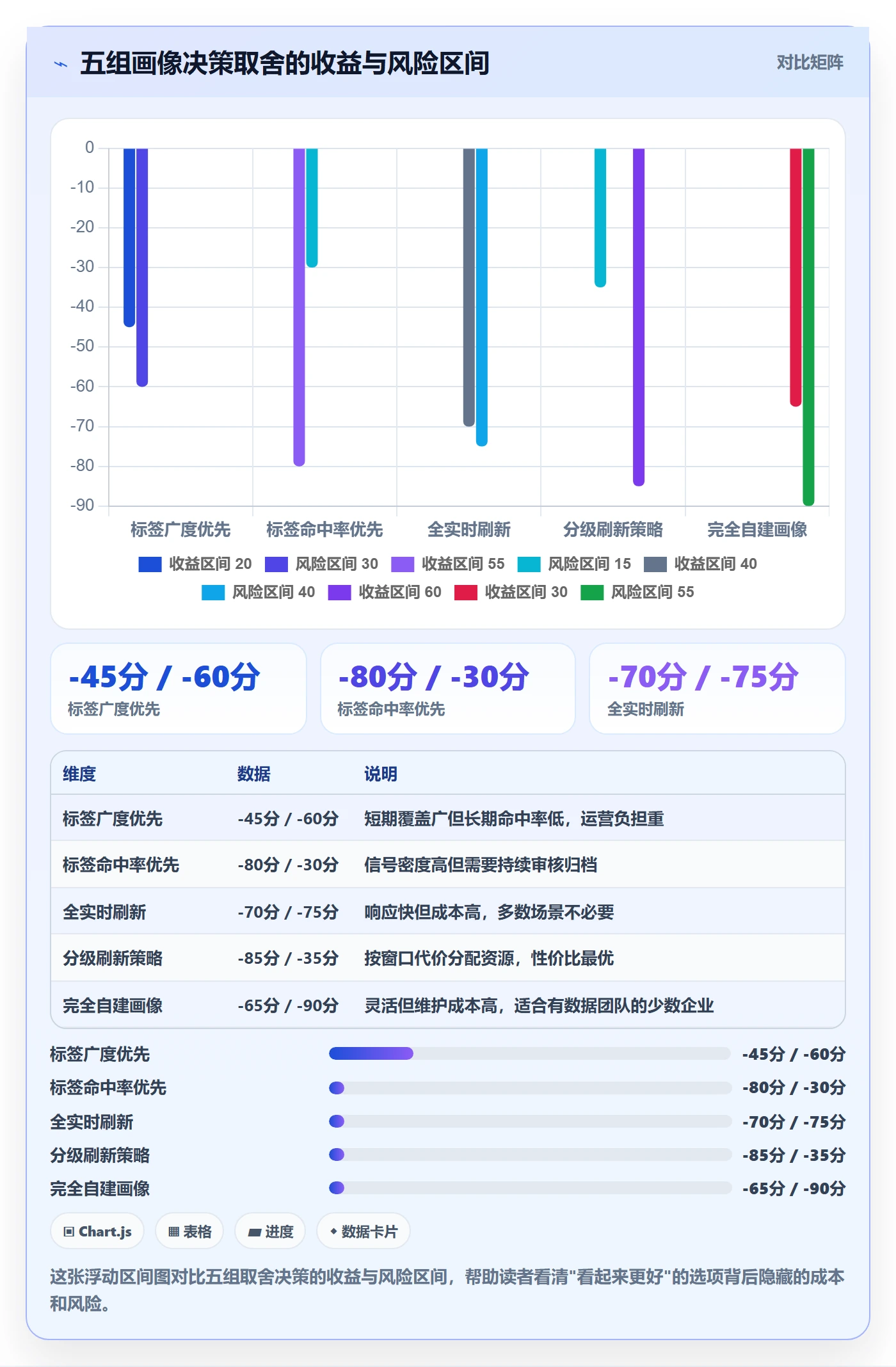
Task: Hide the 收益区间 55 dataset via legend
Action: pyautogui.click(x=448, y=564)
